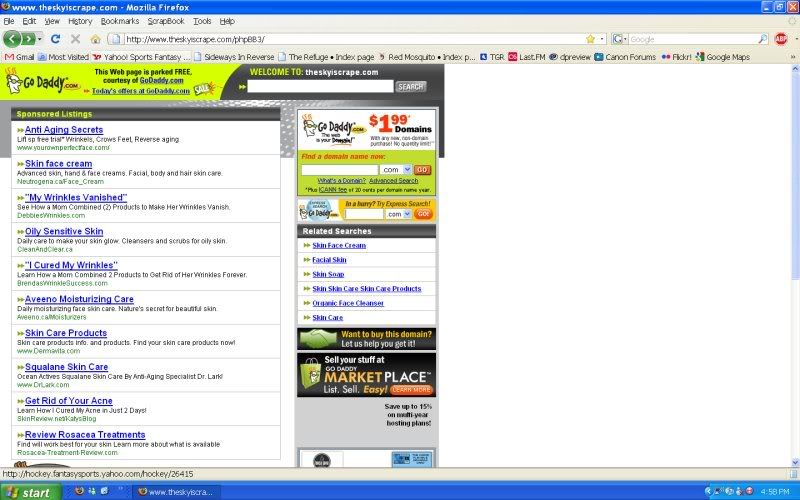Open Advanced Search link
Viewport: 800px width, 500px height.
393,181
